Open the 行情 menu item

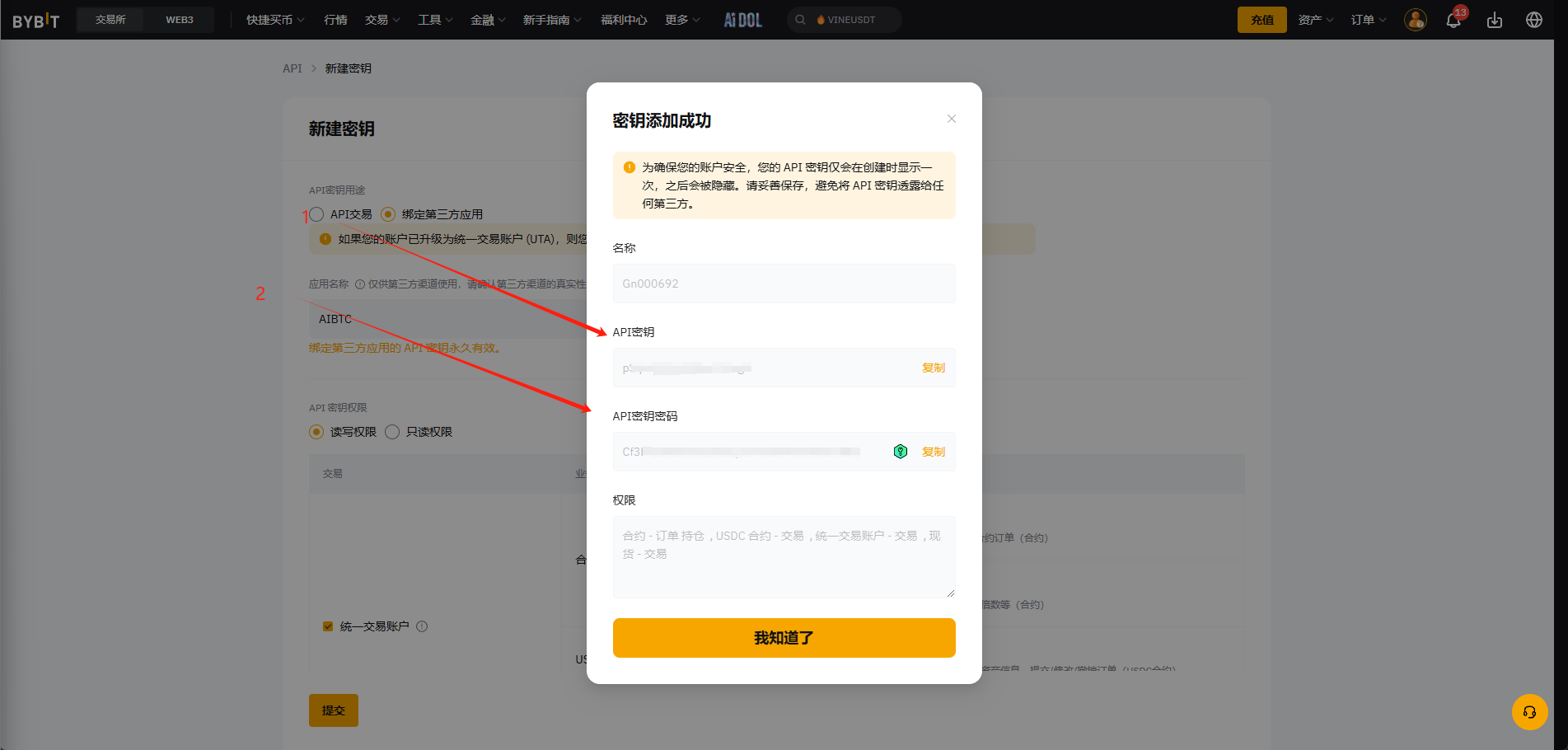pos(335,20)
